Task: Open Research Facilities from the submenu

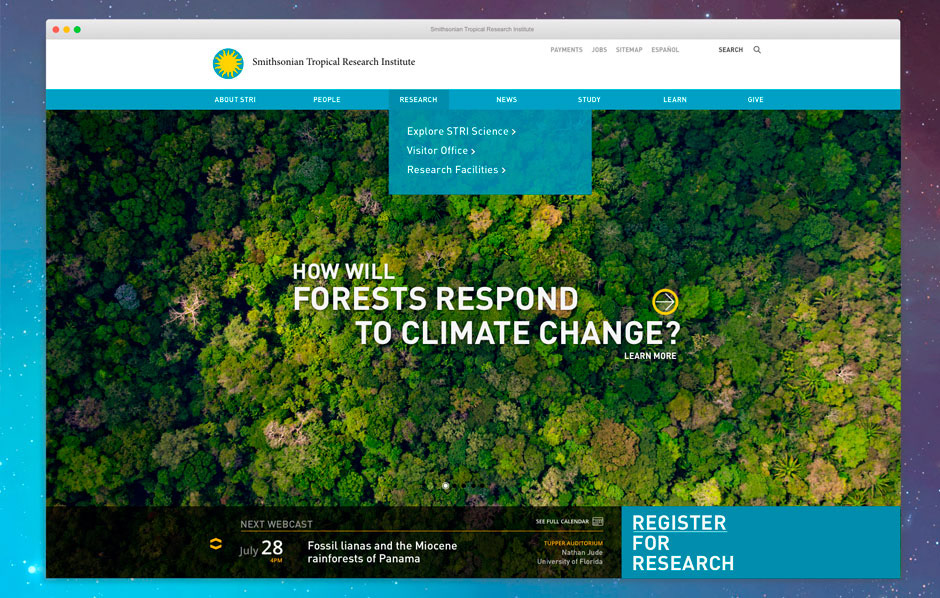Action: coord(456,170)
